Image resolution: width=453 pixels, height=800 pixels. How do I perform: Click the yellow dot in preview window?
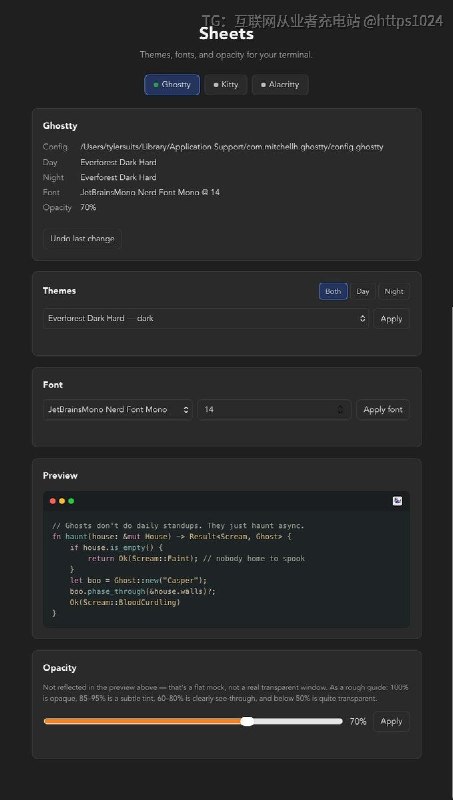pyautogui.click(x=62, y=501)
